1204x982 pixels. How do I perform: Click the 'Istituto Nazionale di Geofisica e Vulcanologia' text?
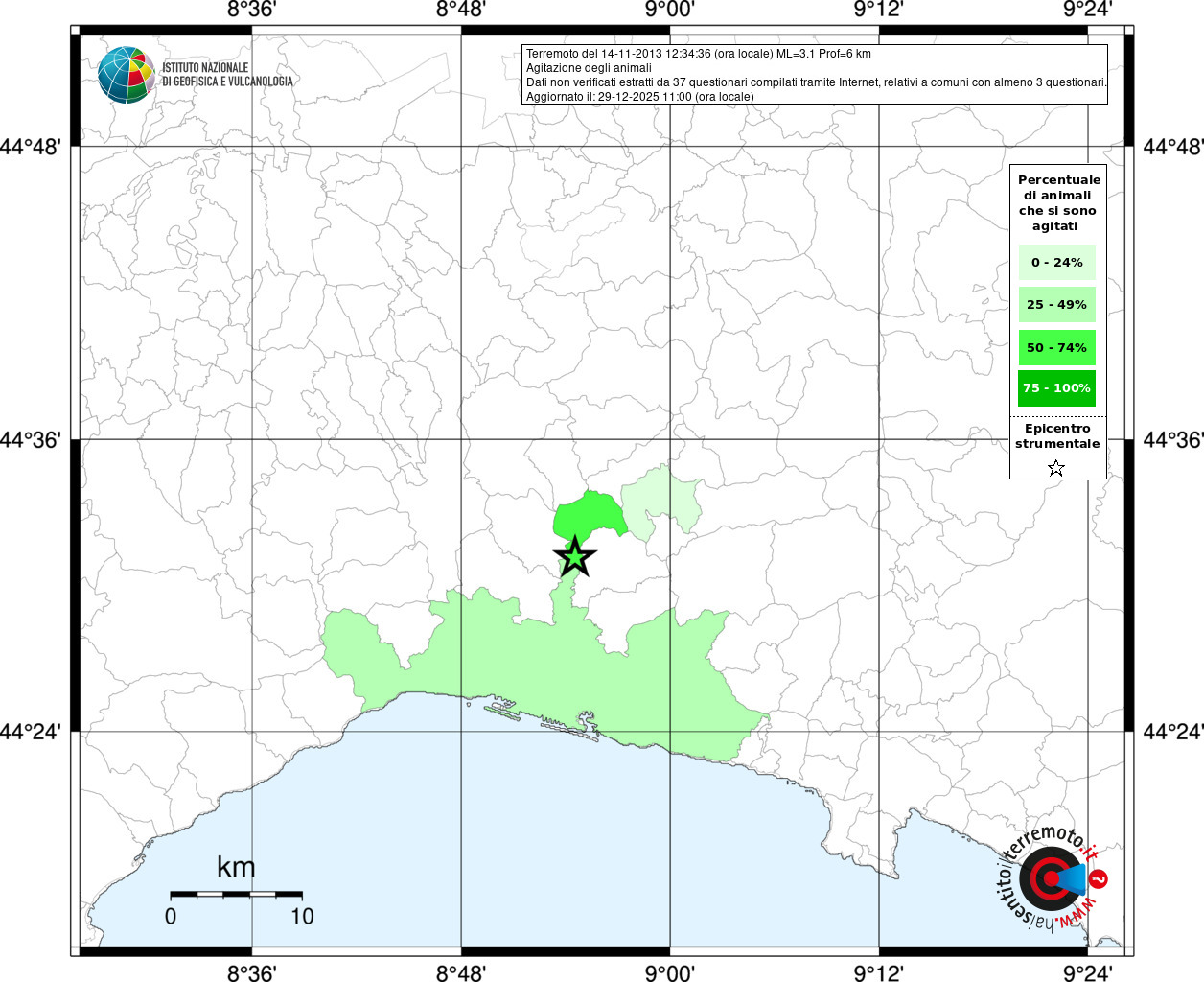(227, 75)
